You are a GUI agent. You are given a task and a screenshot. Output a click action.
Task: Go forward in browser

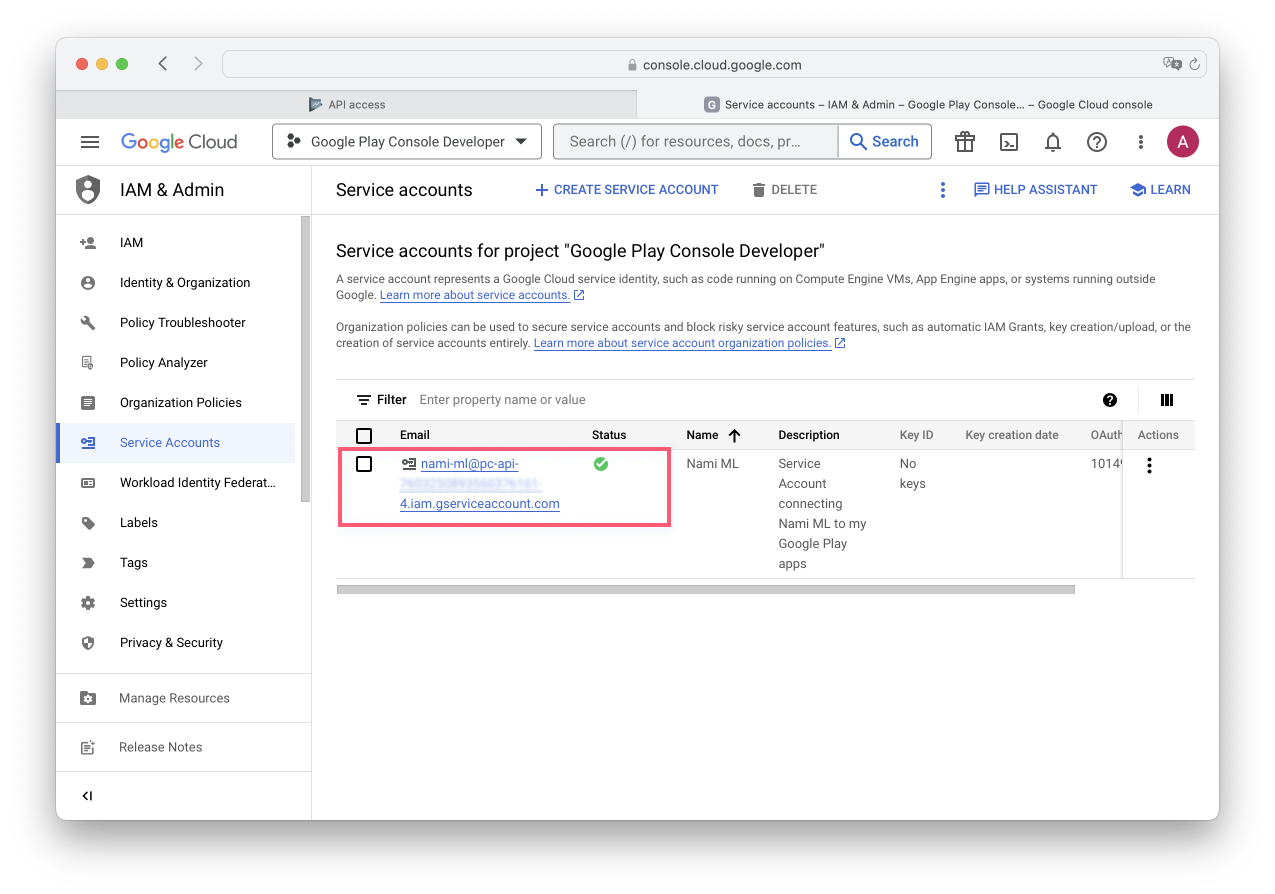(198, 64)
